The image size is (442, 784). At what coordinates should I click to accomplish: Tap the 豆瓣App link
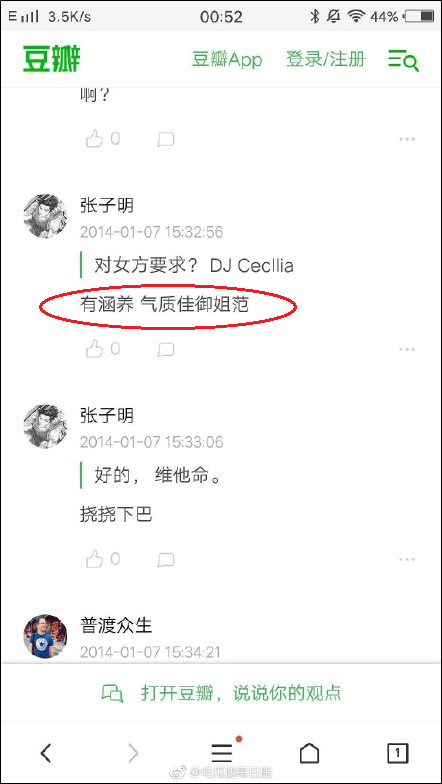(x=227, y=60)
